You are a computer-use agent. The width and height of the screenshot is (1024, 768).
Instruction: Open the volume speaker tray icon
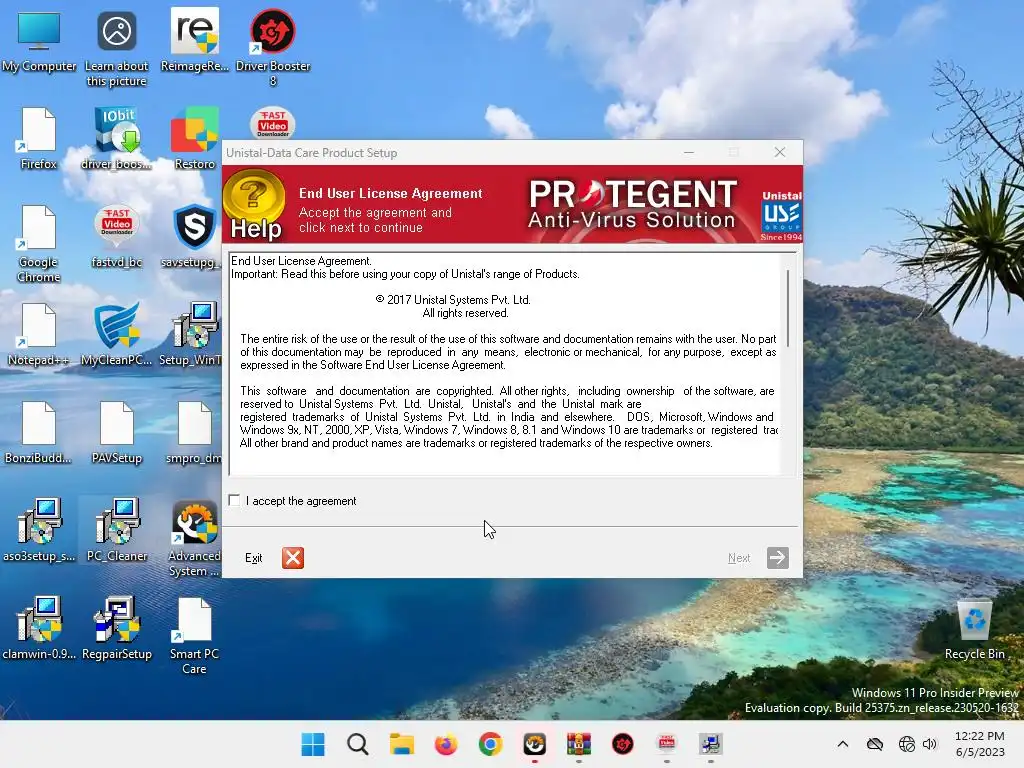(929, 744)
